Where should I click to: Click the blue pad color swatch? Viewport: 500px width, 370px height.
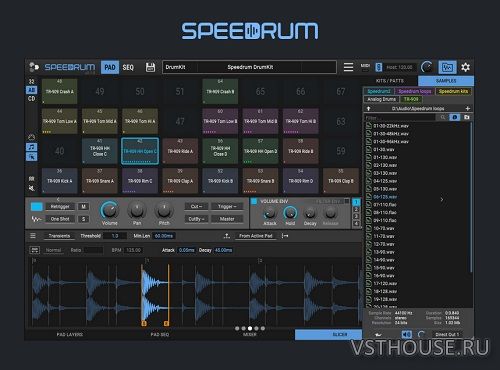[x=36, y=207]
